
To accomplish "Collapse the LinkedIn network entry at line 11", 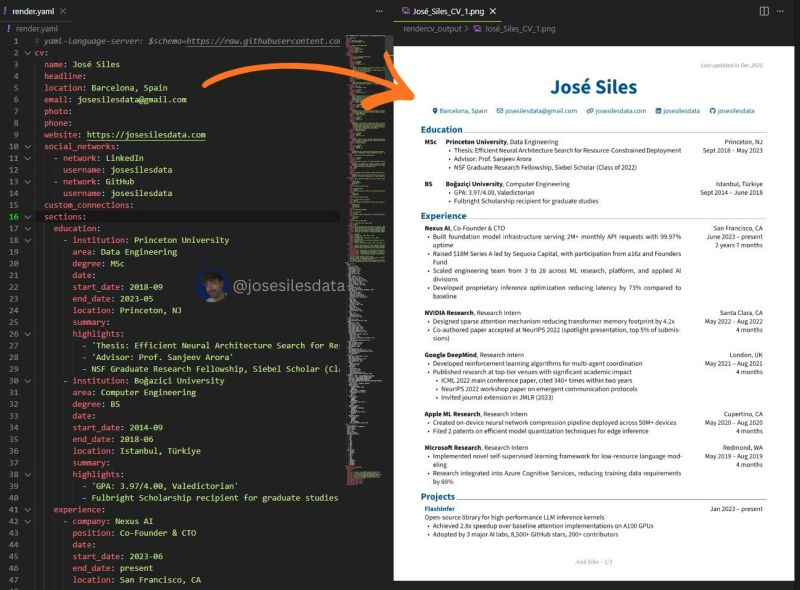I will (x=28, y=158).
